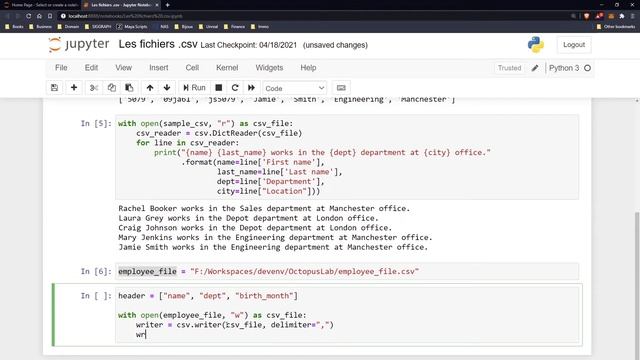The height and width of the screenshot is (360, 640).
Task: Click the In [5]: prompt label
Action: [x=96, y=123]
